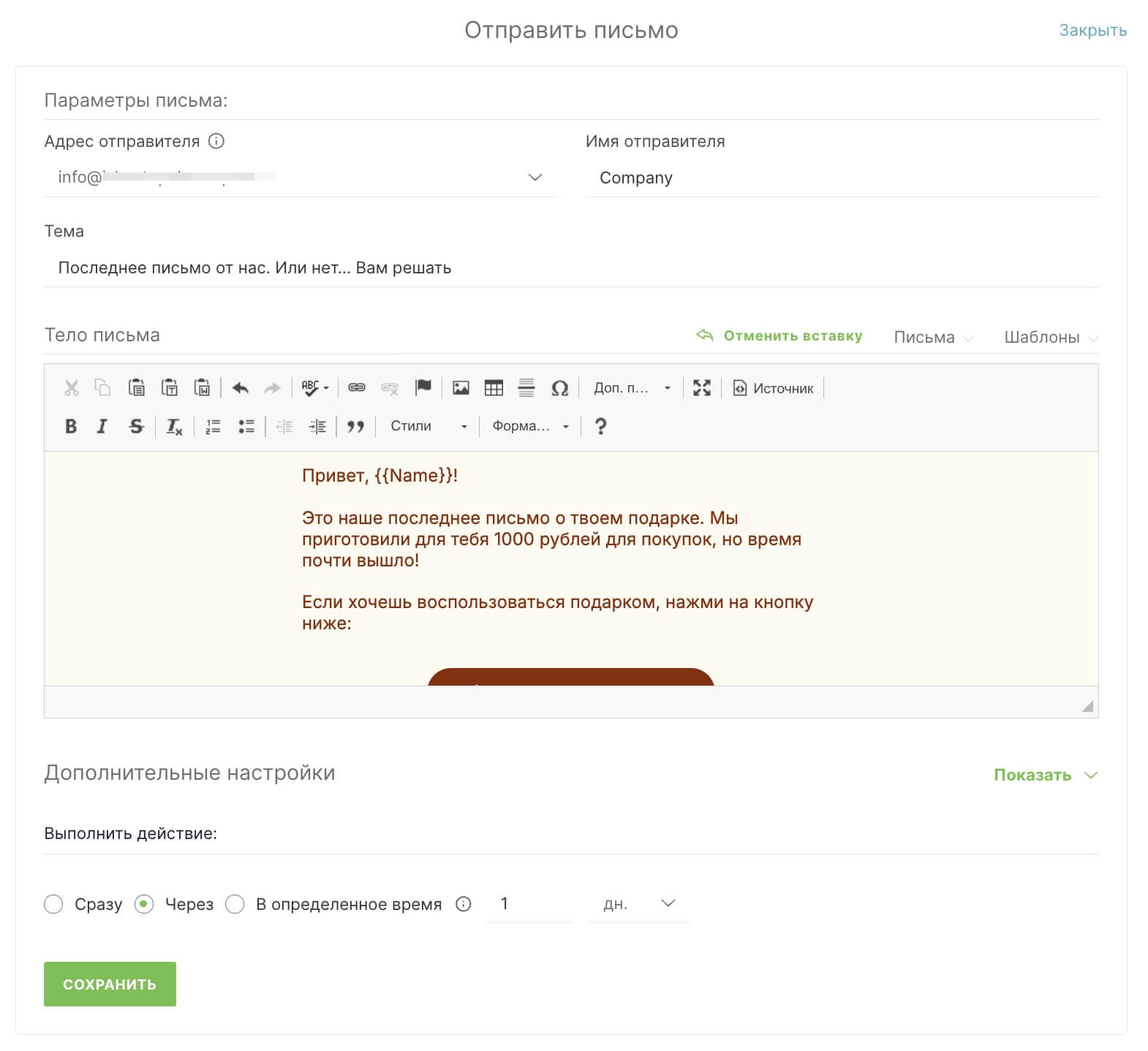Viewport: 1148px width, 1051px height.
Task: Open the дн. time unit dropdown
Action: tap(640, 904)
